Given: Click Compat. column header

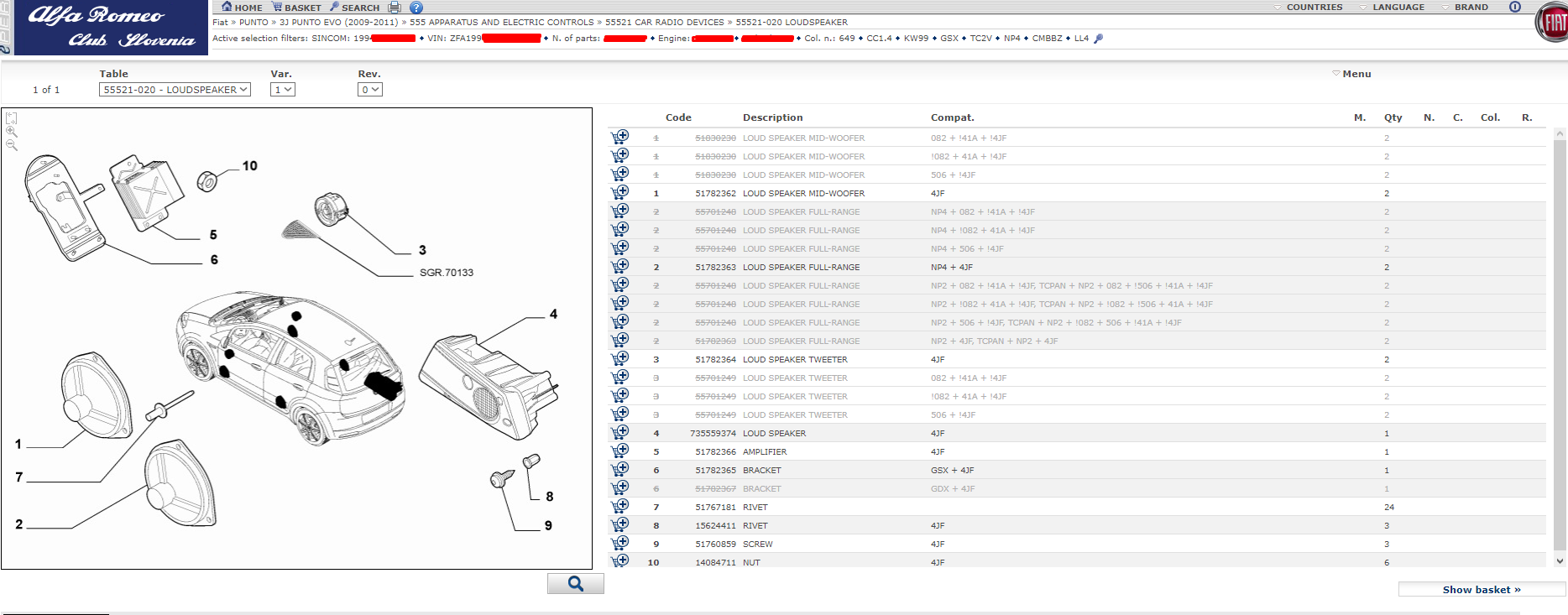Looking at the screenshot, I should click(953, 117).
